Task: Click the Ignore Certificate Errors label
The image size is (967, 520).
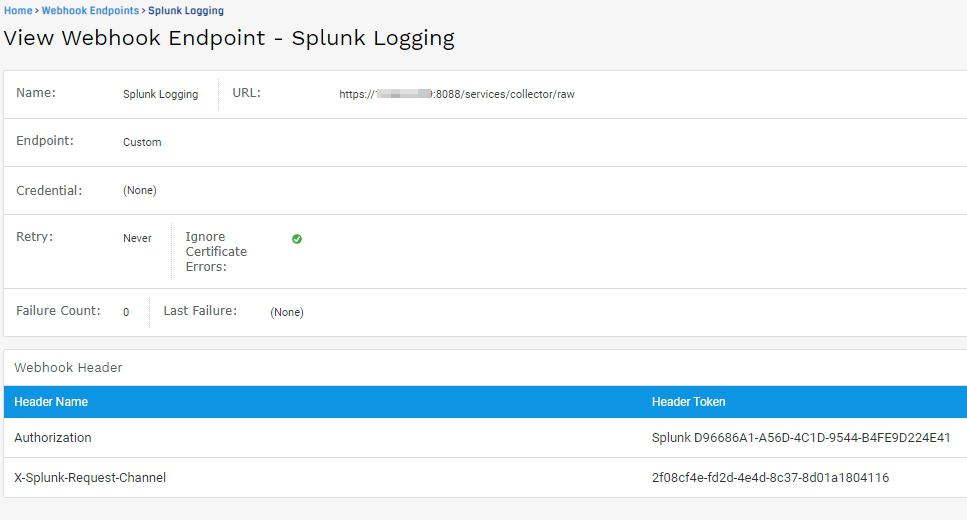Action: [x=216, y=252]
